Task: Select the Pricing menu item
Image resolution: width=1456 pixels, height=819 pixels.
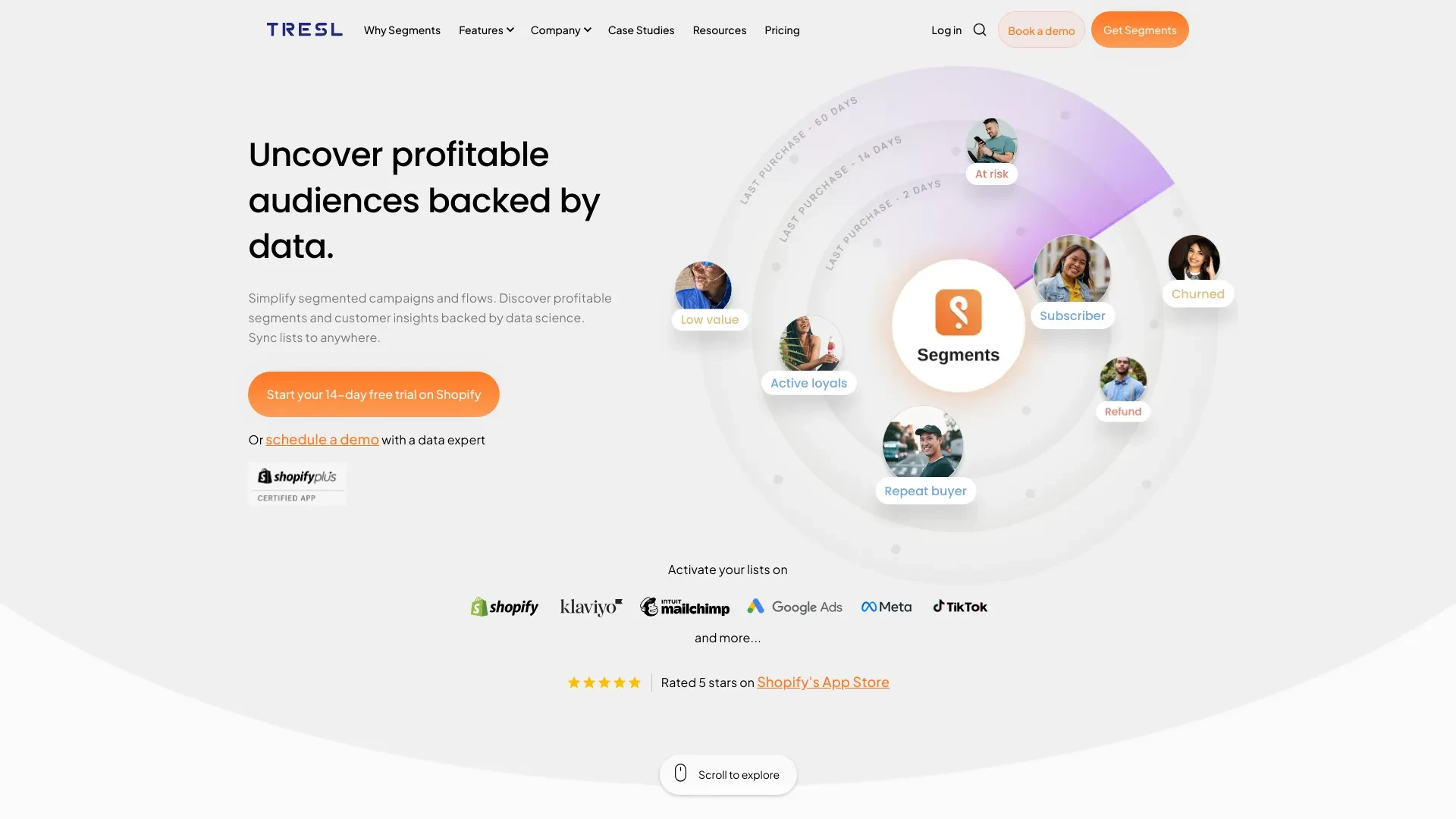Action: coord(782,30)
